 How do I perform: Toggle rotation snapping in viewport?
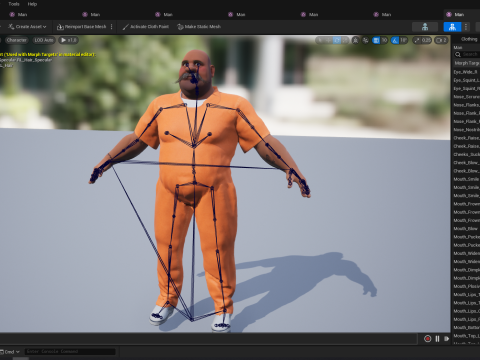tap(395, 40)
